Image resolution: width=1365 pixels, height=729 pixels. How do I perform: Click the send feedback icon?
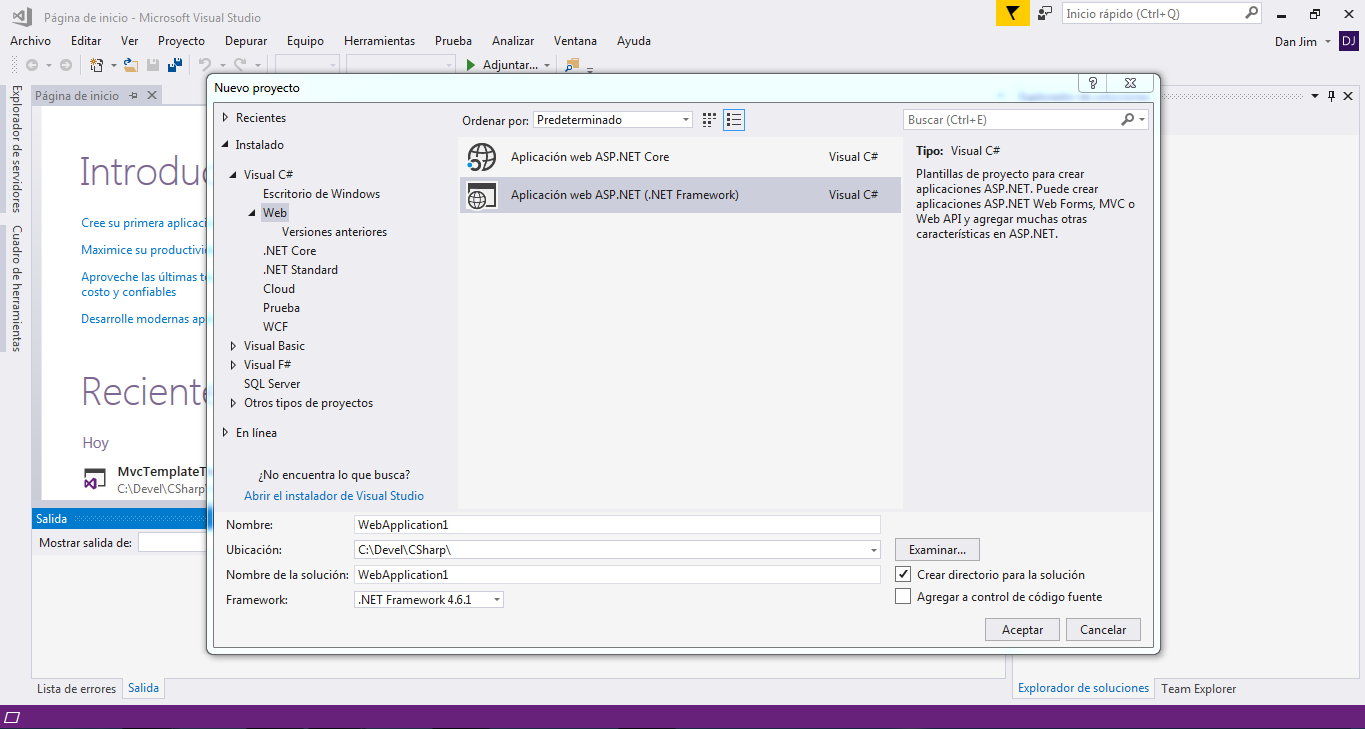coord(1045,14)
